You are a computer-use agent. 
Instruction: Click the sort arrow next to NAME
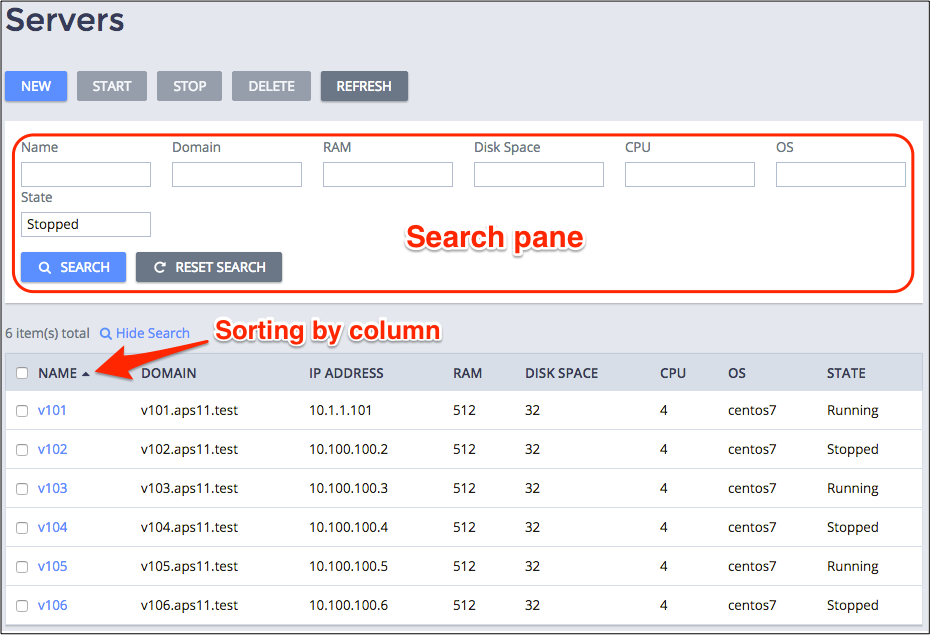86,374
